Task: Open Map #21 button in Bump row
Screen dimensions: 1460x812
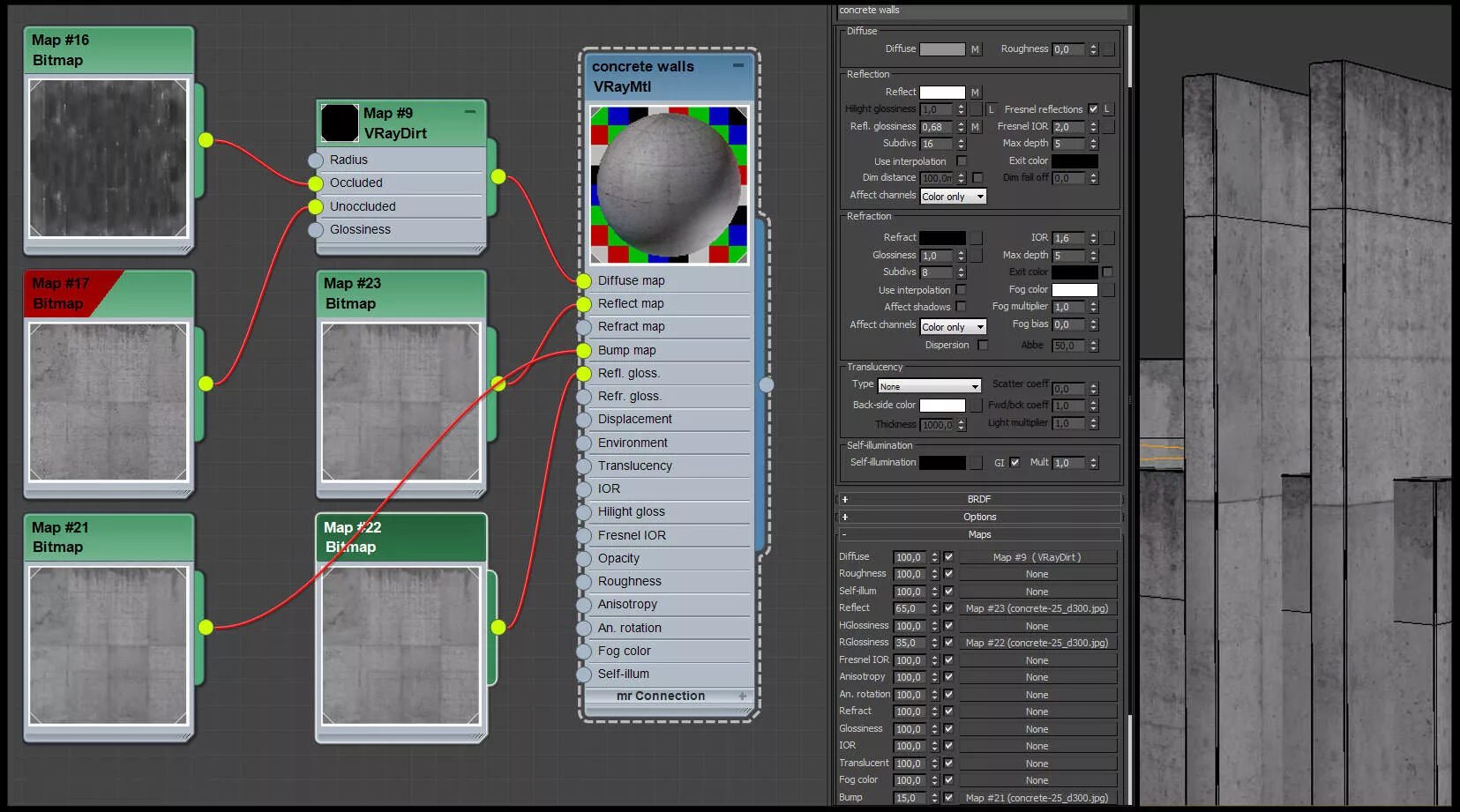Action: pos(1037,798)
